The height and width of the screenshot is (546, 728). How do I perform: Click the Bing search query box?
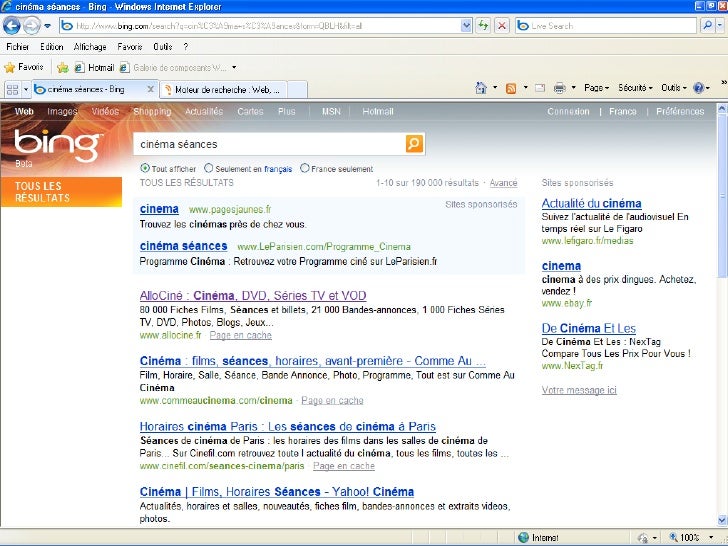269,144
